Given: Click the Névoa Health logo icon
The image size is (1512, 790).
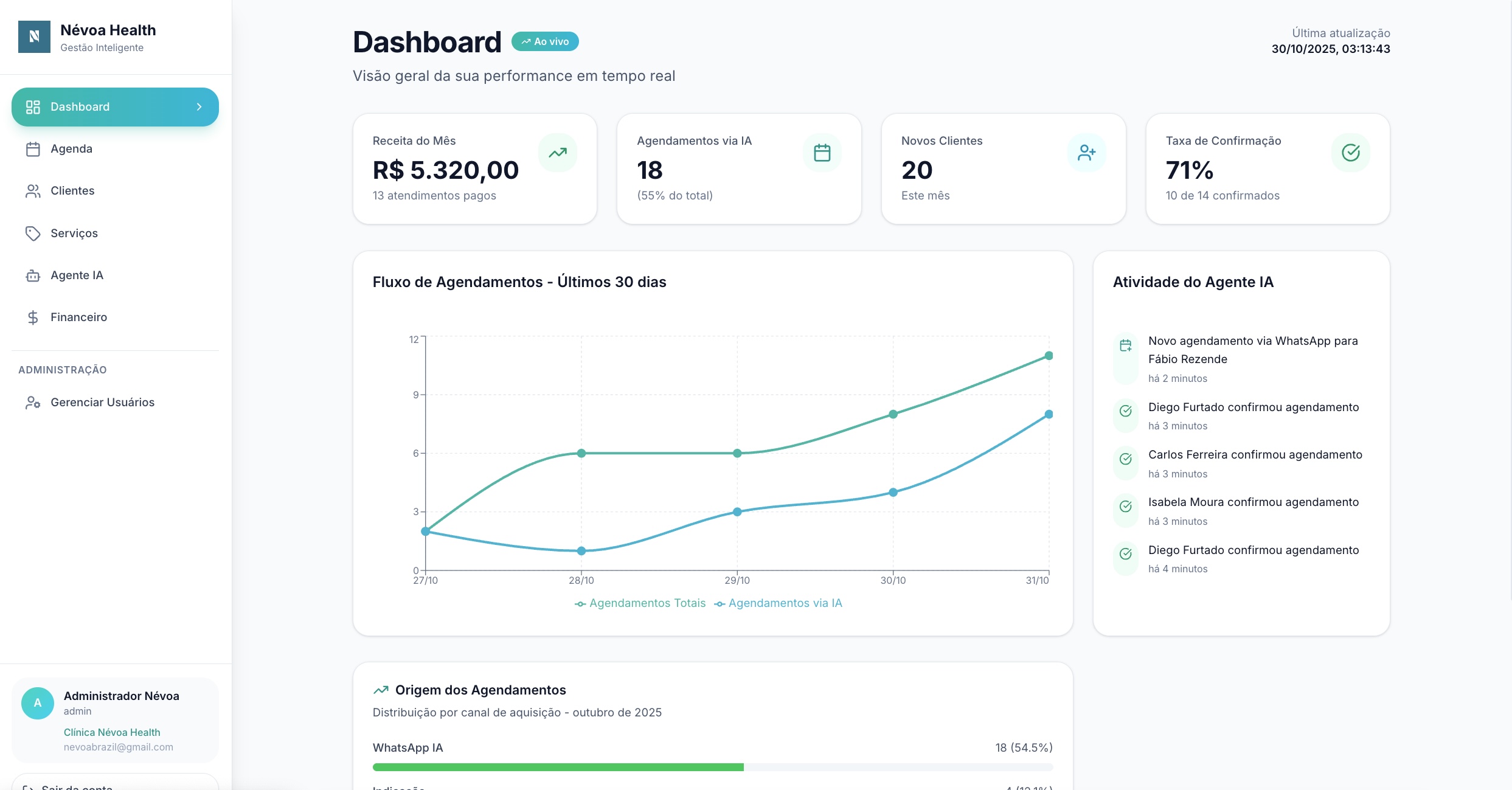Looking at the screenshot, I should (x=34, y=36).
